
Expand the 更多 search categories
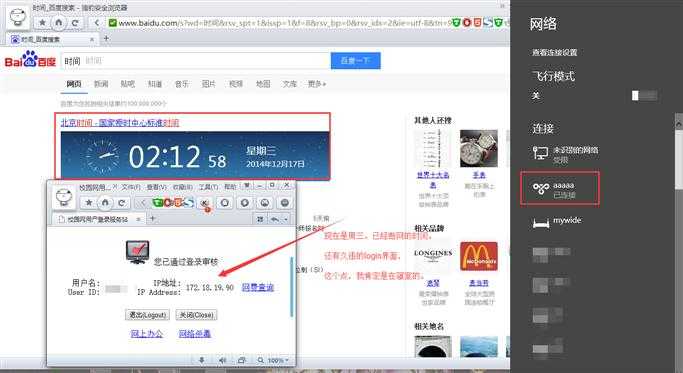coord(317,84)
